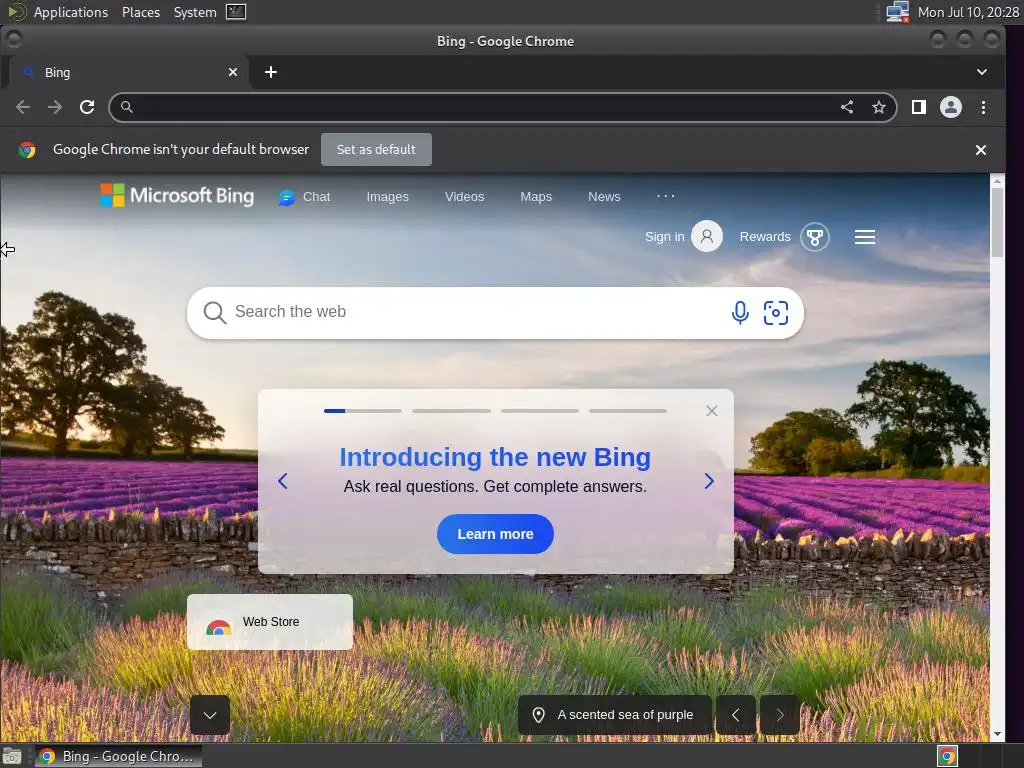Viewport: 1024px width, 768px height.
Task: Open Rewards link
Action: (765, 236)
